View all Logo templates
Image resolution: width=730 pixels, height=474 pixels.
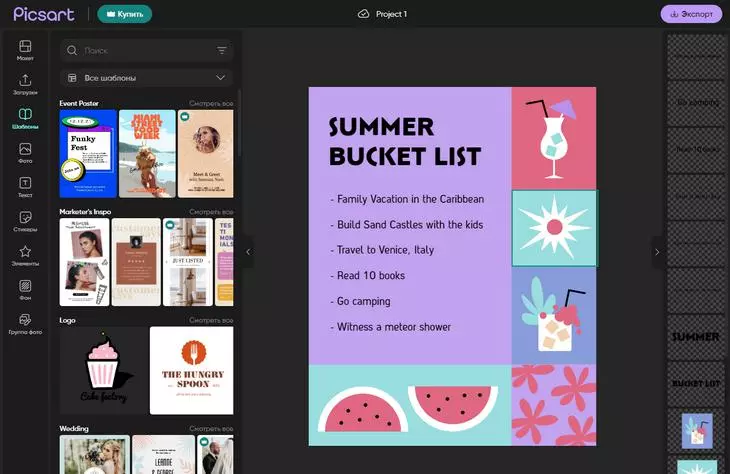click(x=211, y=320)
